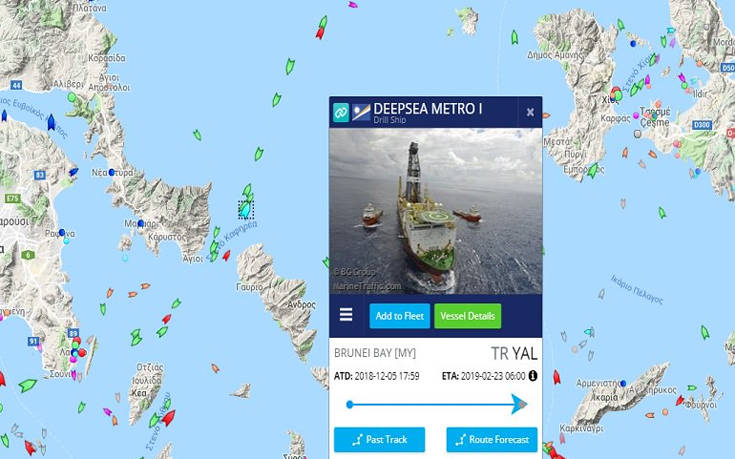Select the highlighted cyan vessel on map
The height and width of the screenshot is (459, 735).
(x=246, y=210)
